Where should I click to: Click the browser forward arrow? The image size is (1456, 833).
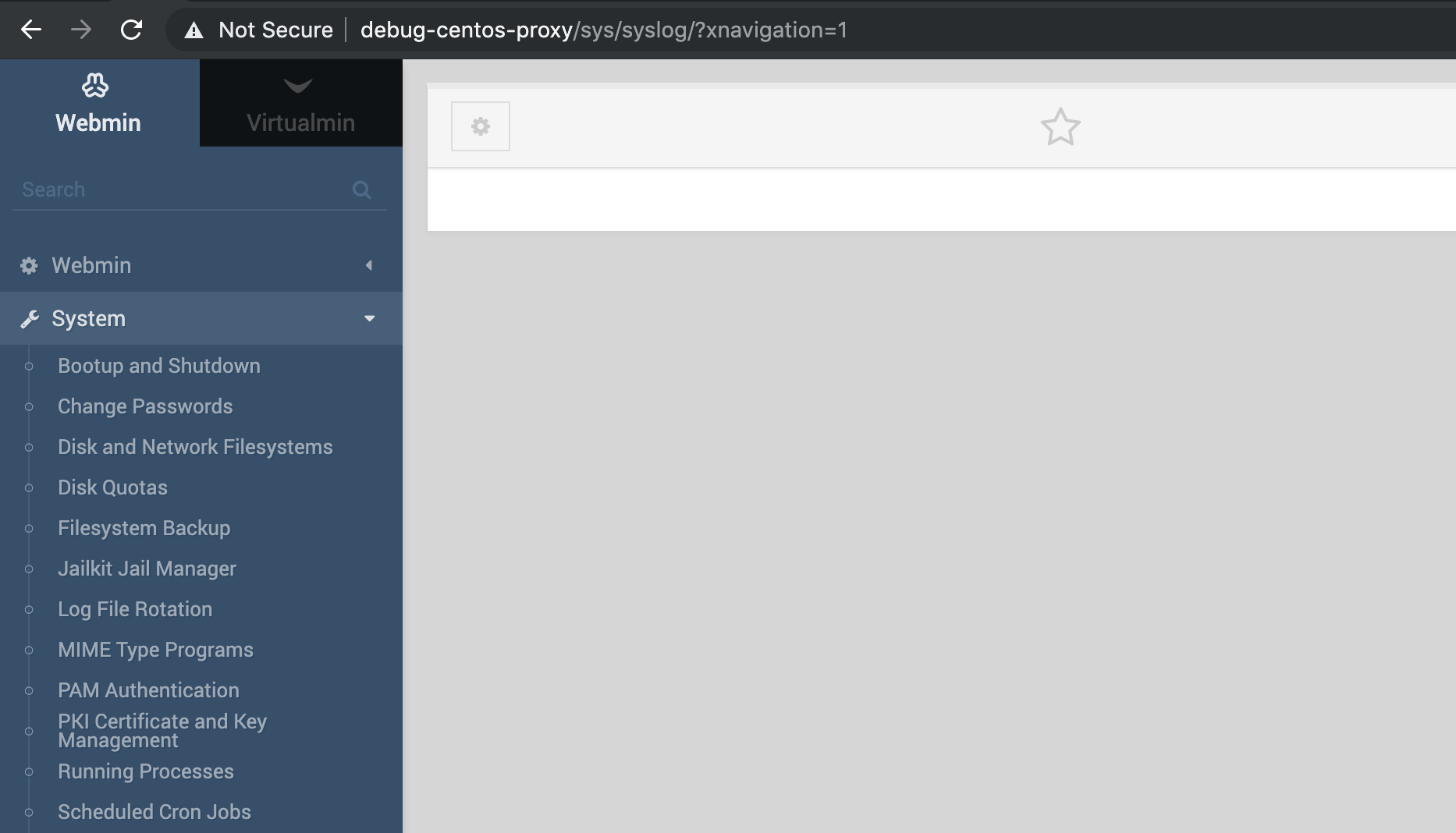(x=81, y=30)
